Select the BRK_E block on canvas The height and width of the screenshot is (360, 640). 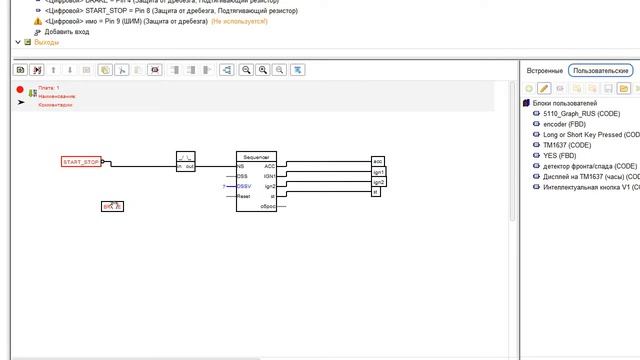coord(112,207)
